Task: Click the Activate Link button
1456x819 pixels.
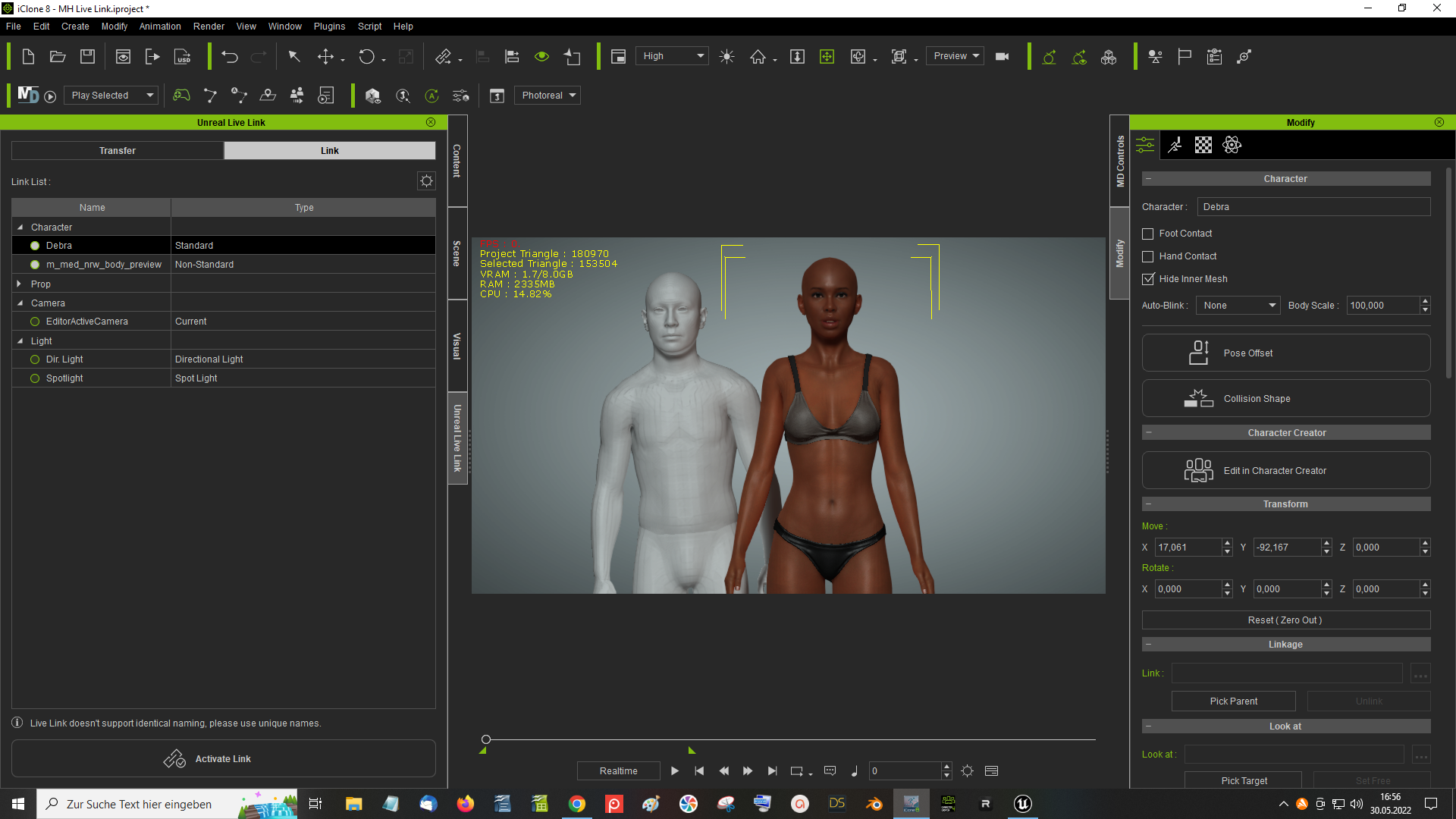Action: point(224,758)
